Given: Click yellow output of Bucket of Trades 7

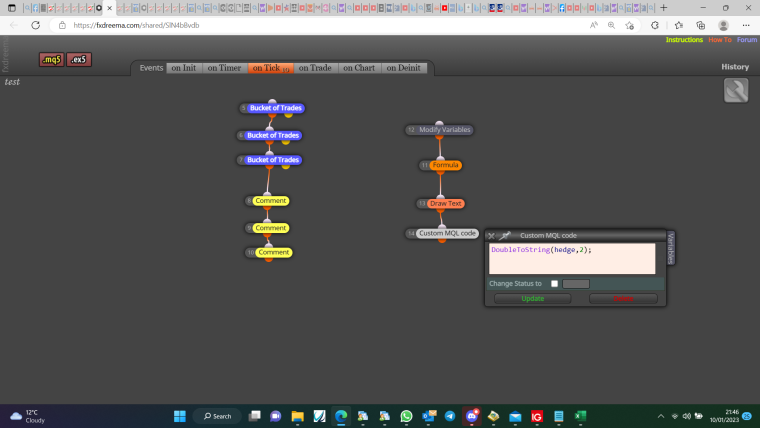Looking at the screenshot, I should (x=285, y=166).
